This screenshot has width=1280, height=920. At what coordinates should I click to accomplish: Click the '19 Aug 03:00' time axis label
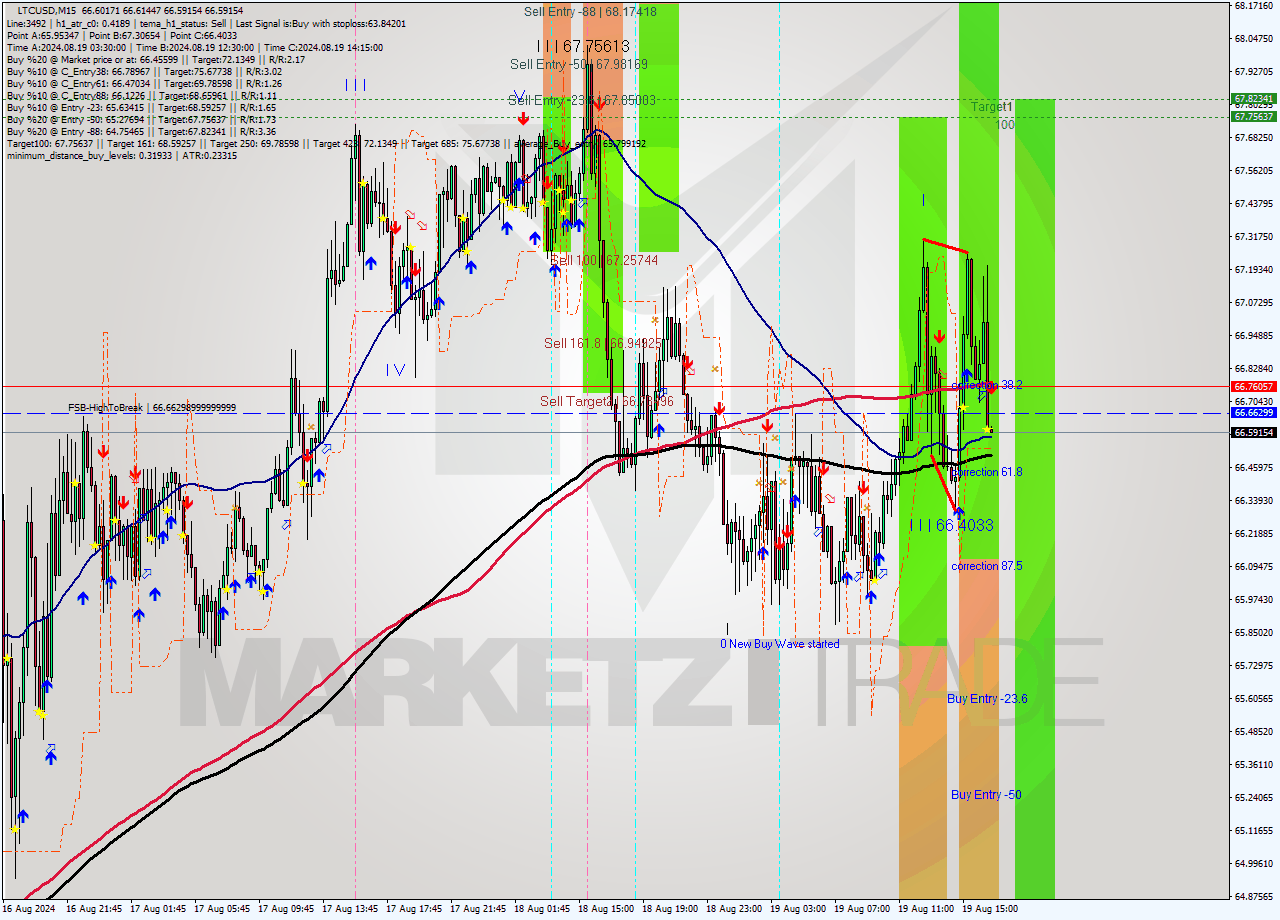(798, 909)
